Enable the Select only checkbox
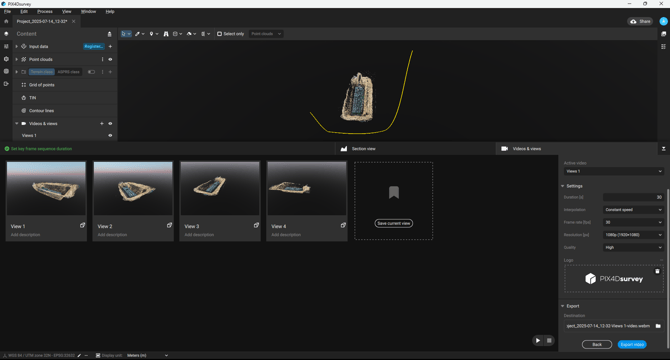670x360 pixels. (219, 34)
